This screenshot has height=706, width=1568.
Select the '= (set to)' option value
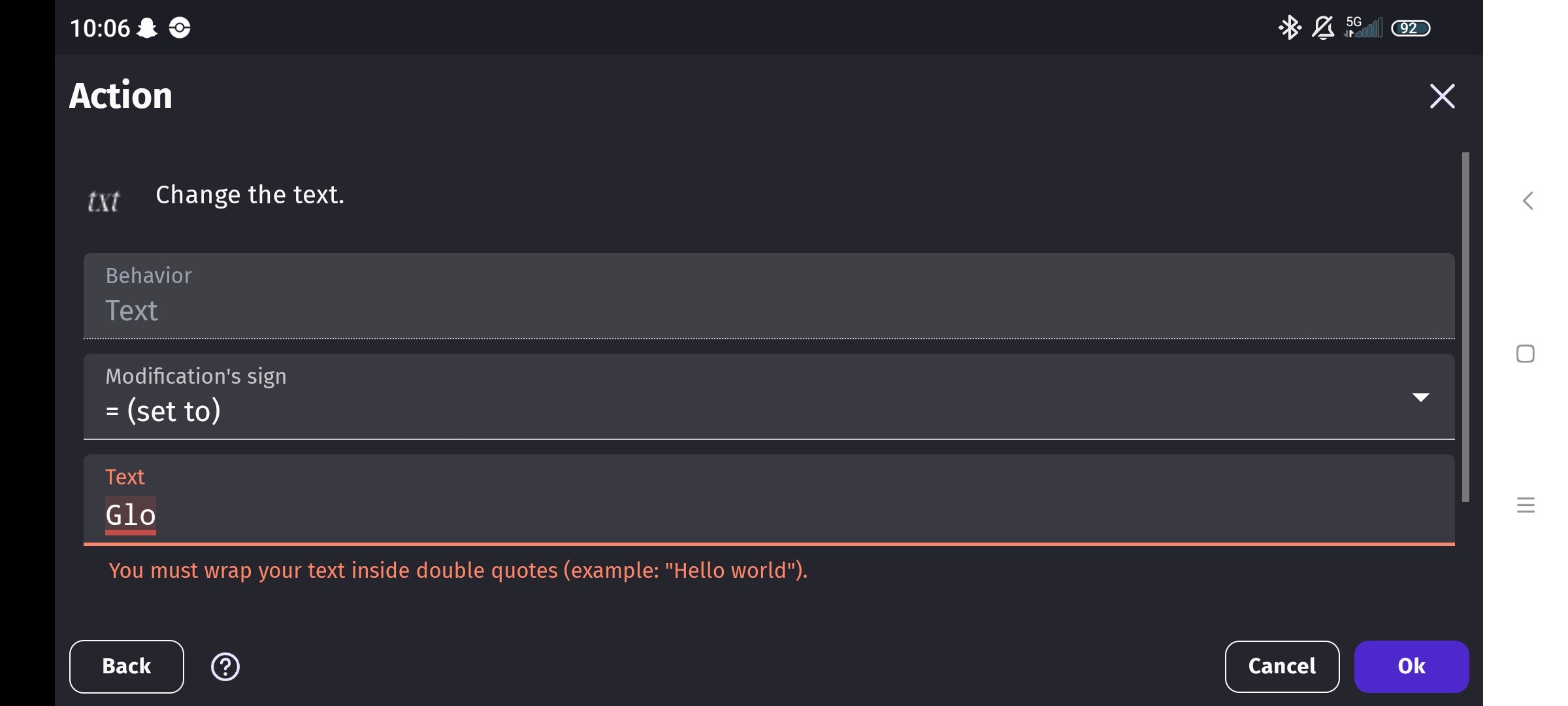coord(163,411)
